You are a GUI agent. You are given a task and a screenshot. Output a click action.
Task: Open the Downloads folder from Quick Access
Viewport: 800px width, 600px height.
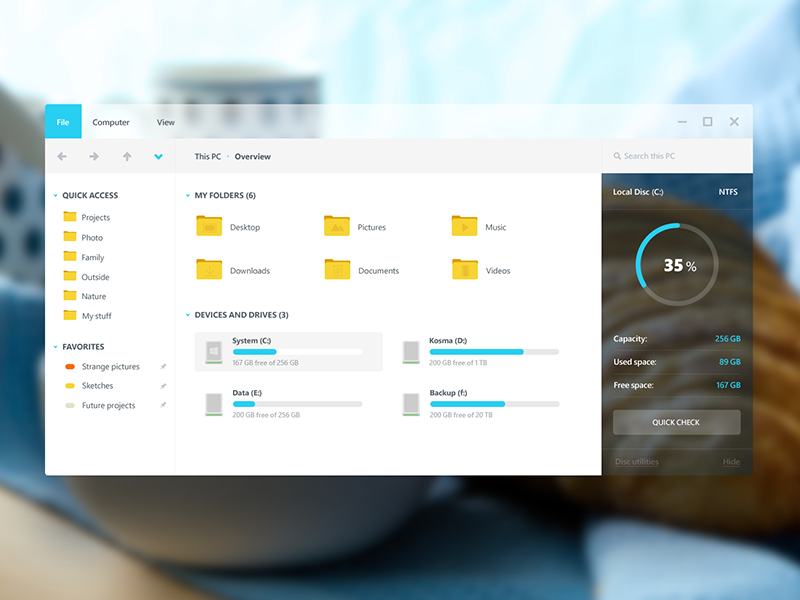point(209,270)
